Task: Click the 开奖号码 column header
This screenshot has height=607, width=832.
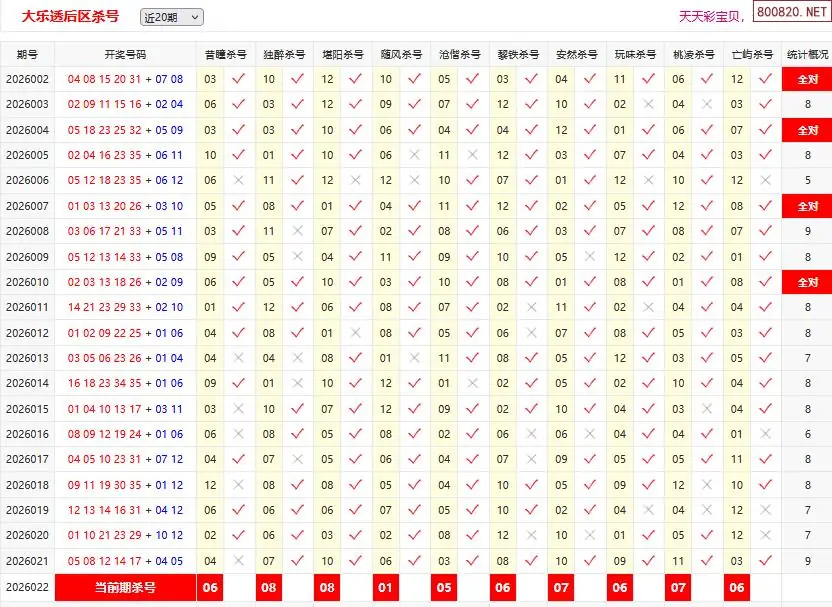Action: click(x=125, y=54)
